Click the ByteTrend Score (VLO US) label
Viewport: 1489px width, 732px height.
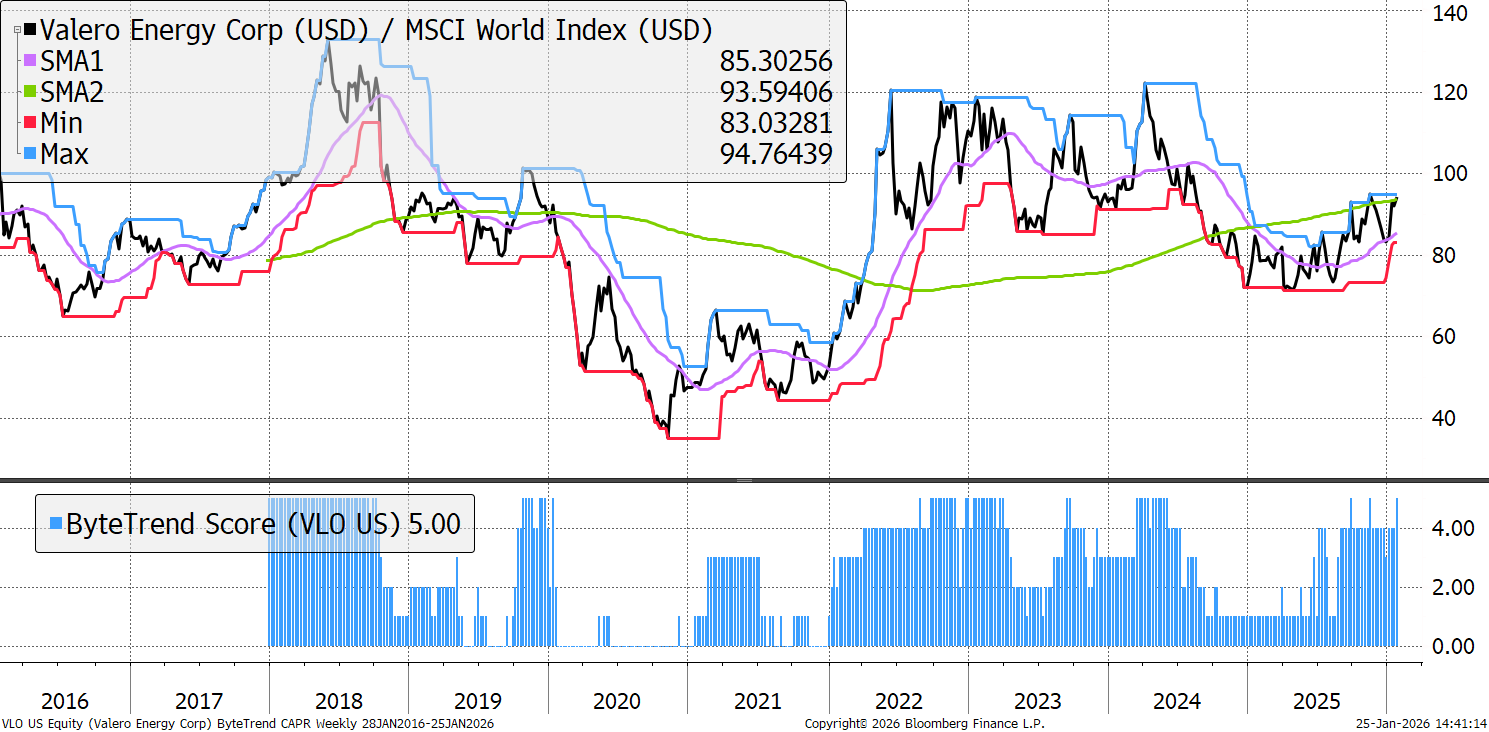[x=234, y=523]
